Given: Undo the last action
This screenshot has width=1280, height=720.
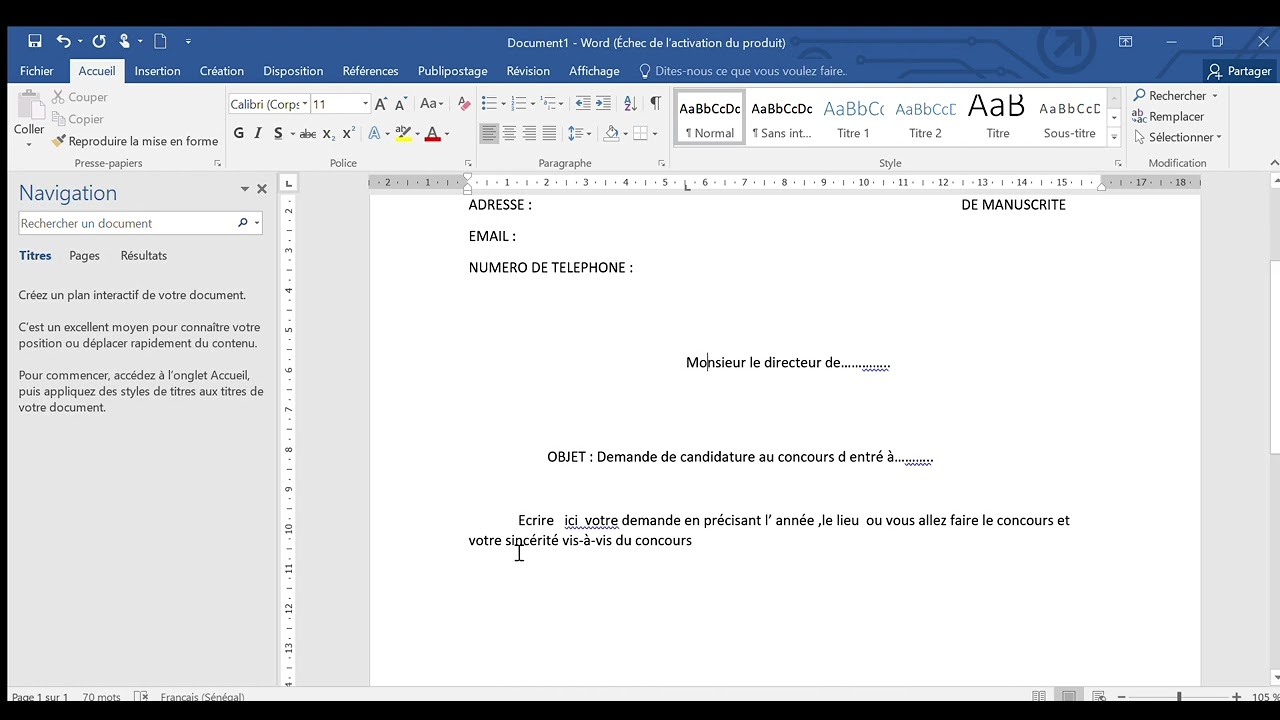Looking at the screenshot, I should [x=63, y=41].
